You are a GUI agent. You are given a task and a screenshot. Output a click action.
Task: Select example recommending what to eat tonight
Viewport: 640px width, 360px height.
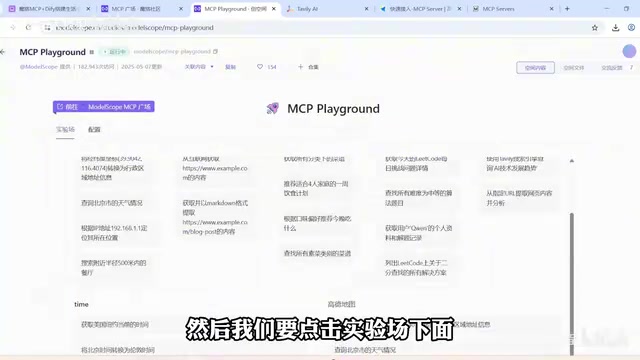[317, 223]
